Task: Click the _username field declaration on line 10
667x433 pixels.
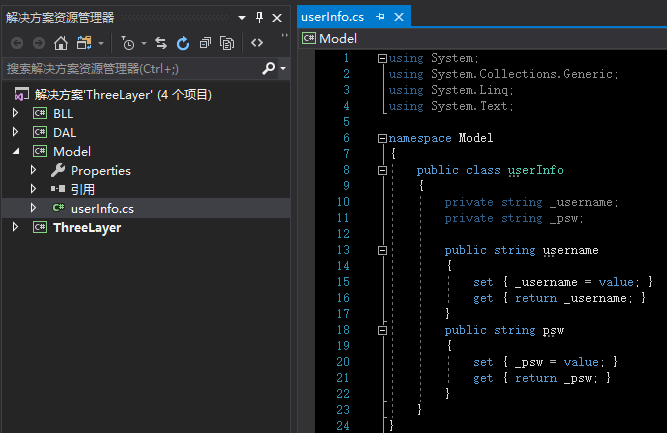Action: click(x=581, y=202)
